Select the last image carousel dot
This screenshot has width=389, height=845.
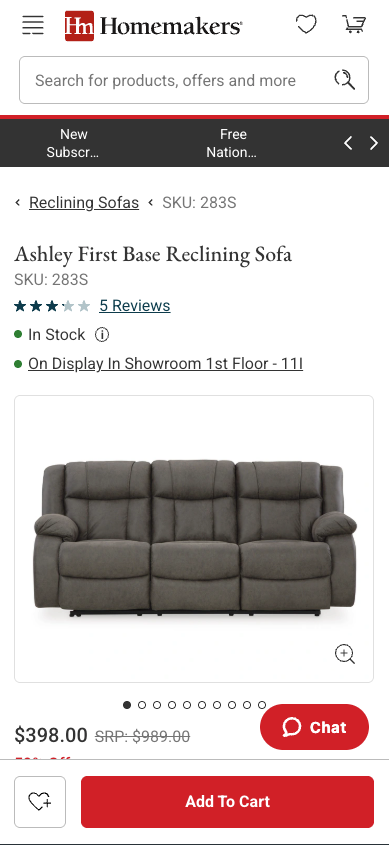point(262,705)
